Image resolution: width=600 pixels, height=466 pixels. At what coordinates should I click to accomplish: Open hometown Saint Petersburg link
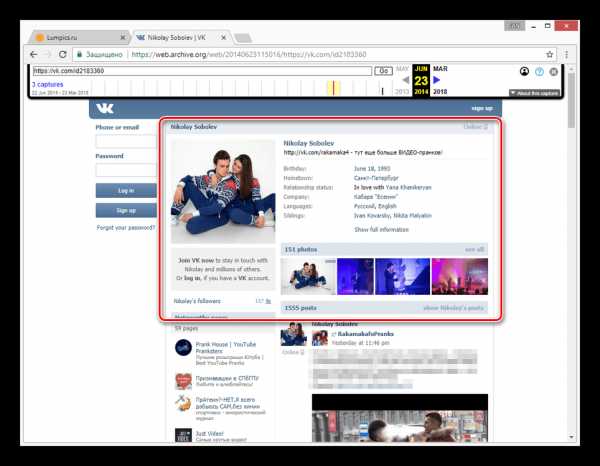[x=376, y=178]
